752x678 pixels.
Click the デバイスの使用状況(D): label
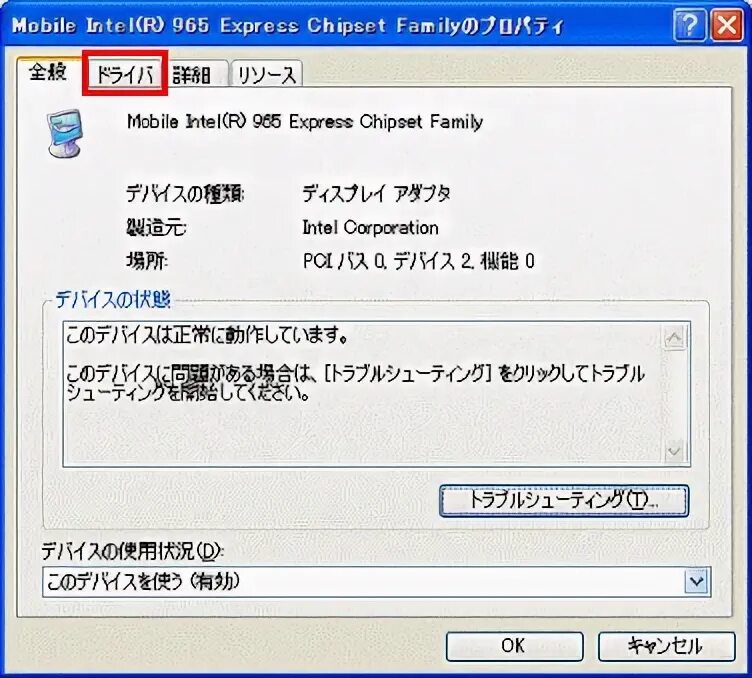(132, 551)
